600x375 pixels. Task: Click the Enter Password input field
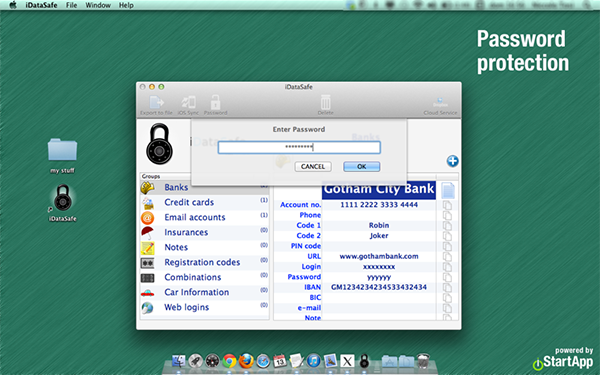[x=299, y=147]
